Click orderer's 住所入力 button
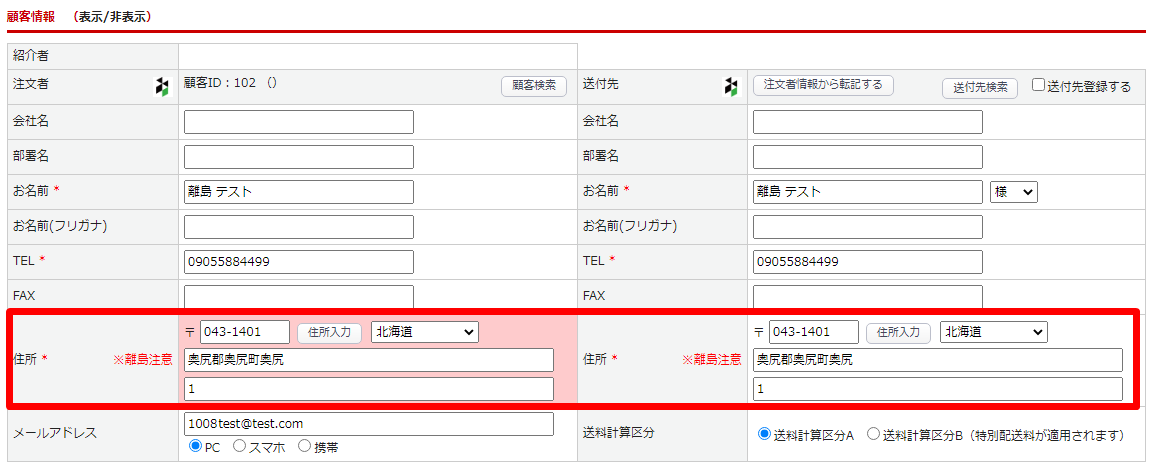This screenshot has height=466, width=1154. [x=329, y=332]
